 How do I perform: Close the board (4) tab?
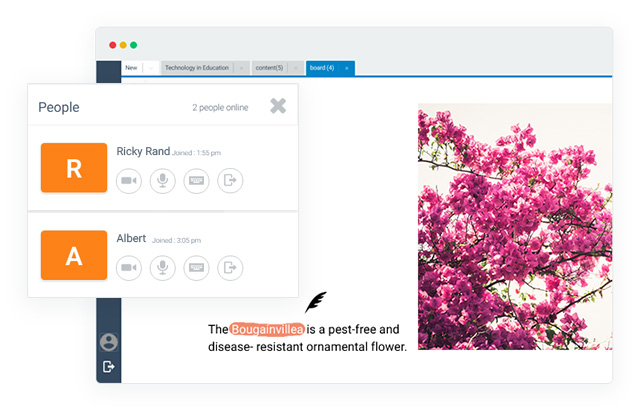pyautogui.click(x=347, y=68)
